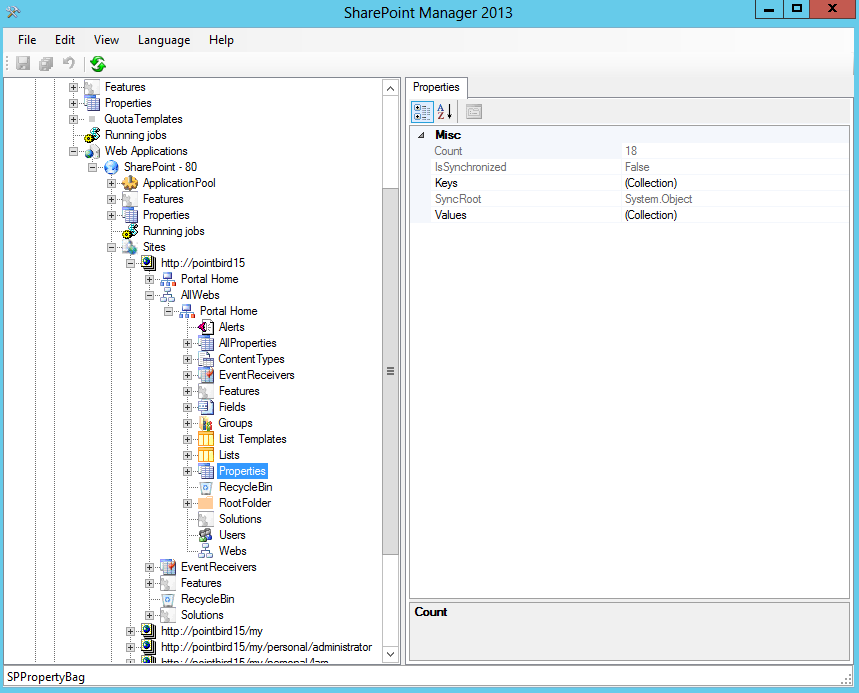This screenshot has width=859, height=693.
Task: Click the Alerts node icon
Action: click(x=205, y=327)
